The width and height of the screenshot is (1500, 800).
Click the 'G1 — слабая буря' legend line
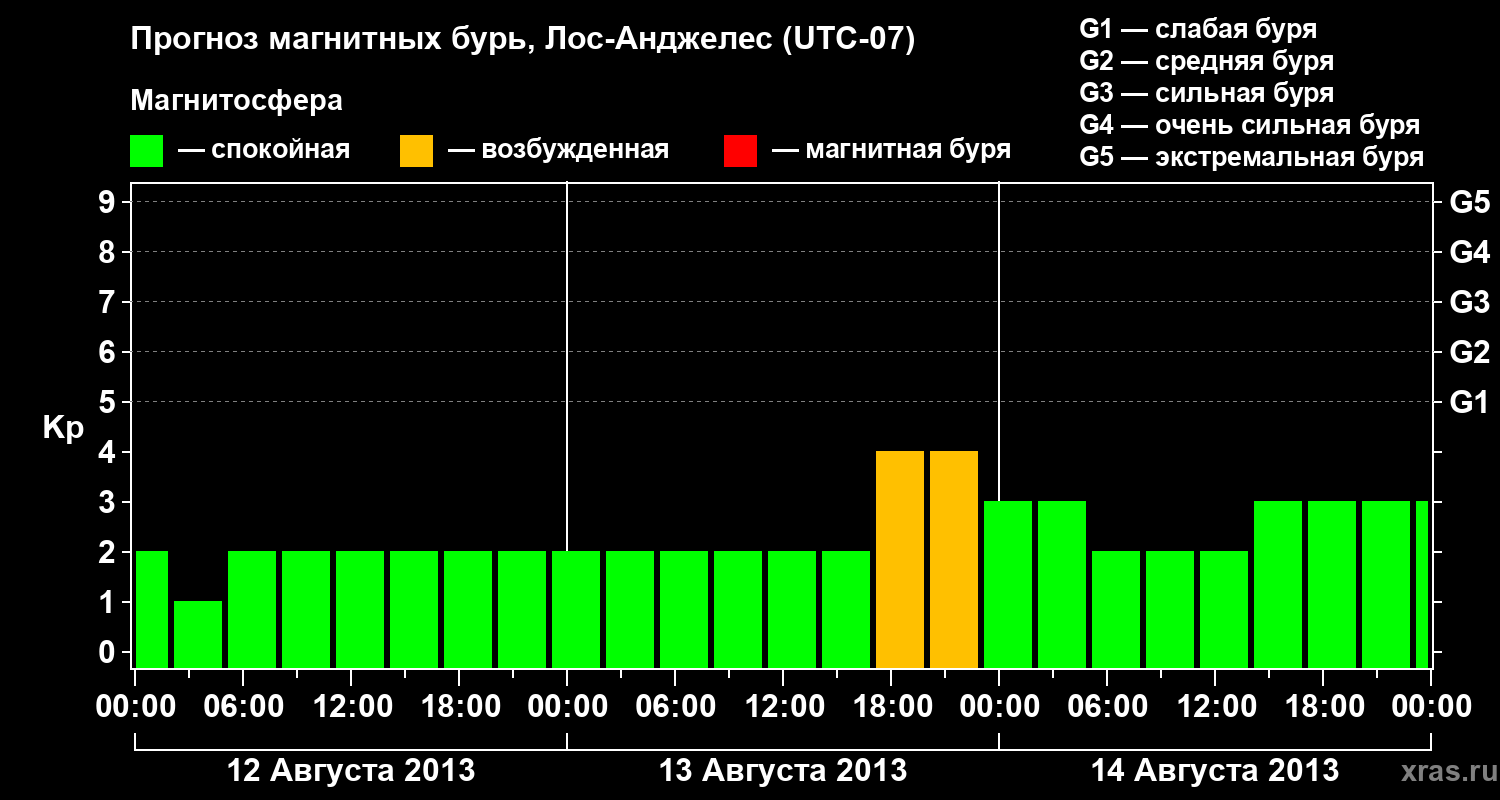click(x=1198, y=29)
